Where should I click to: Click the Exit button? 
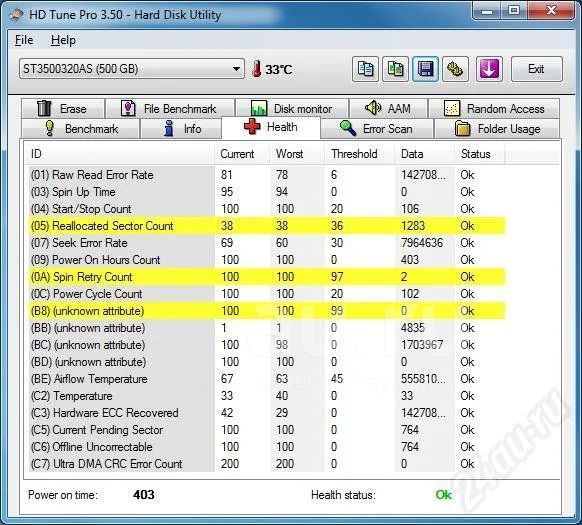pos(536,69)
